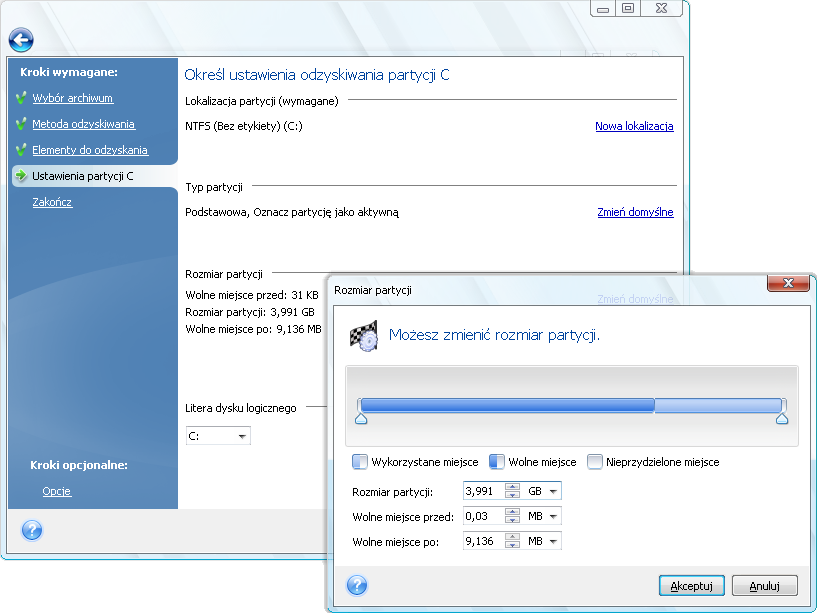Click the green checkmark beside Metoda odzyskiwania
This screenshot has height=613, width=817.
(x=21, y=124)
